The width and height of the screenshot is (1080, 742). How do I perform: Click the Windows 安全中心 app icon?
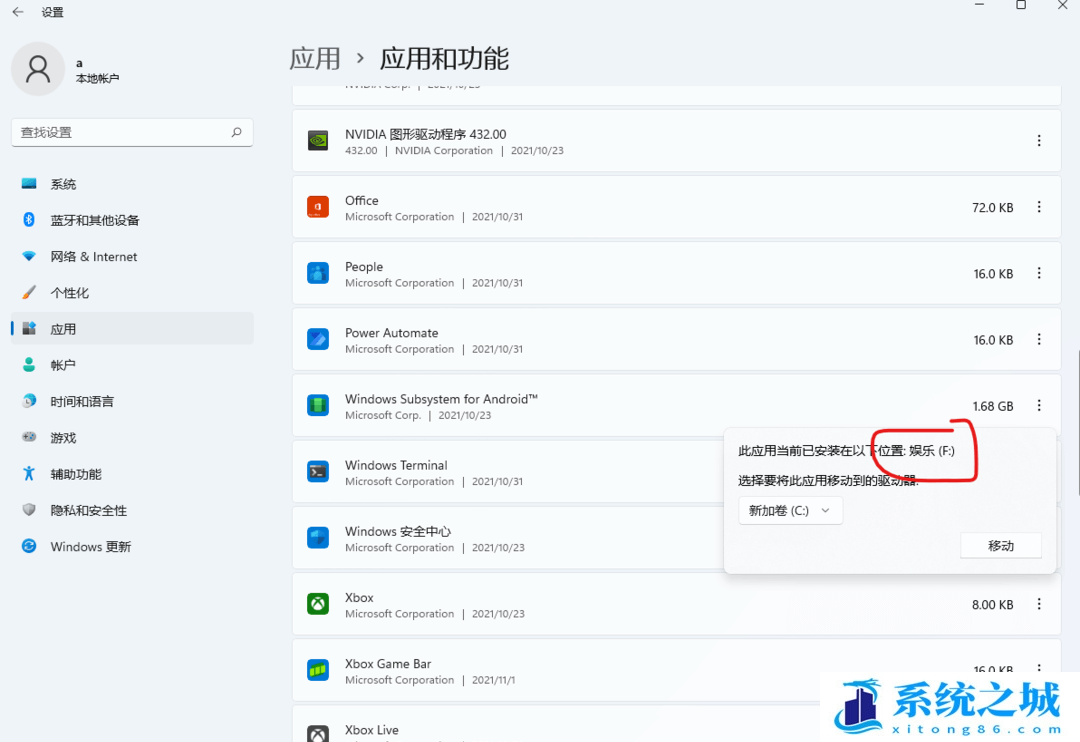click(318, 537)
